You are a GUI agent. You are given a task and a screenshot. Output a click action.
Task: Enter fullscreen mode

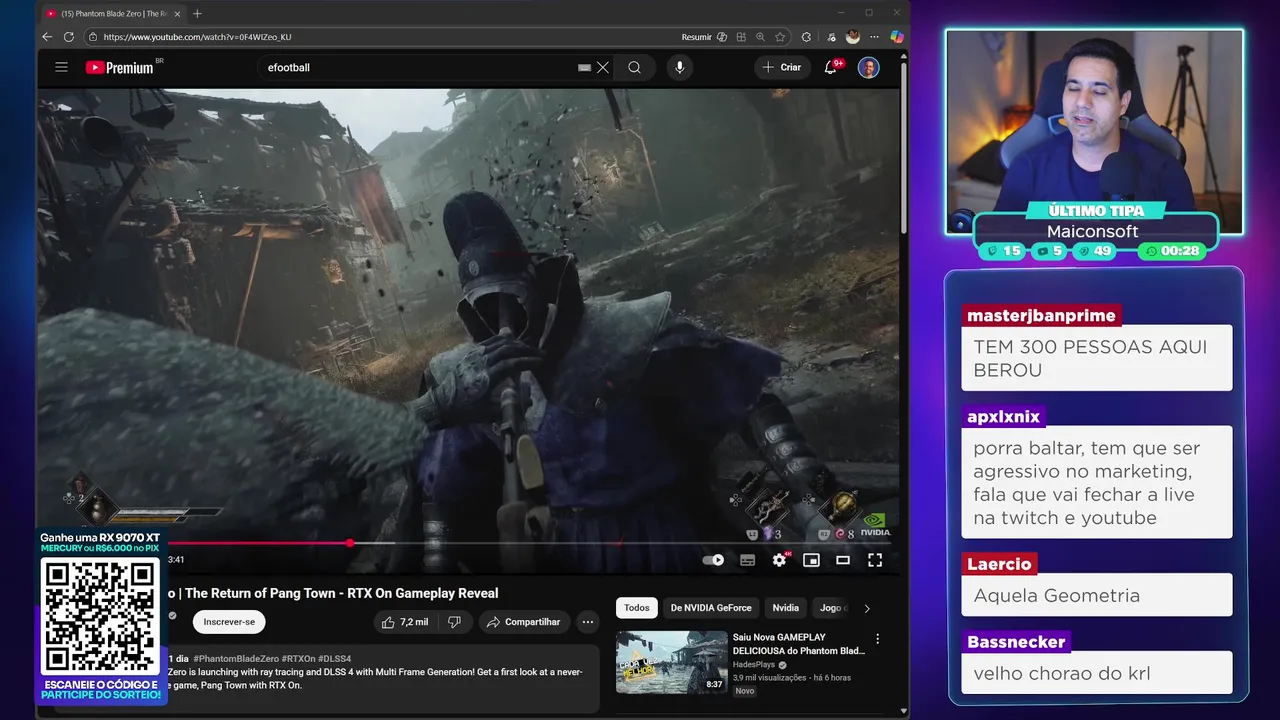point(875,560)
